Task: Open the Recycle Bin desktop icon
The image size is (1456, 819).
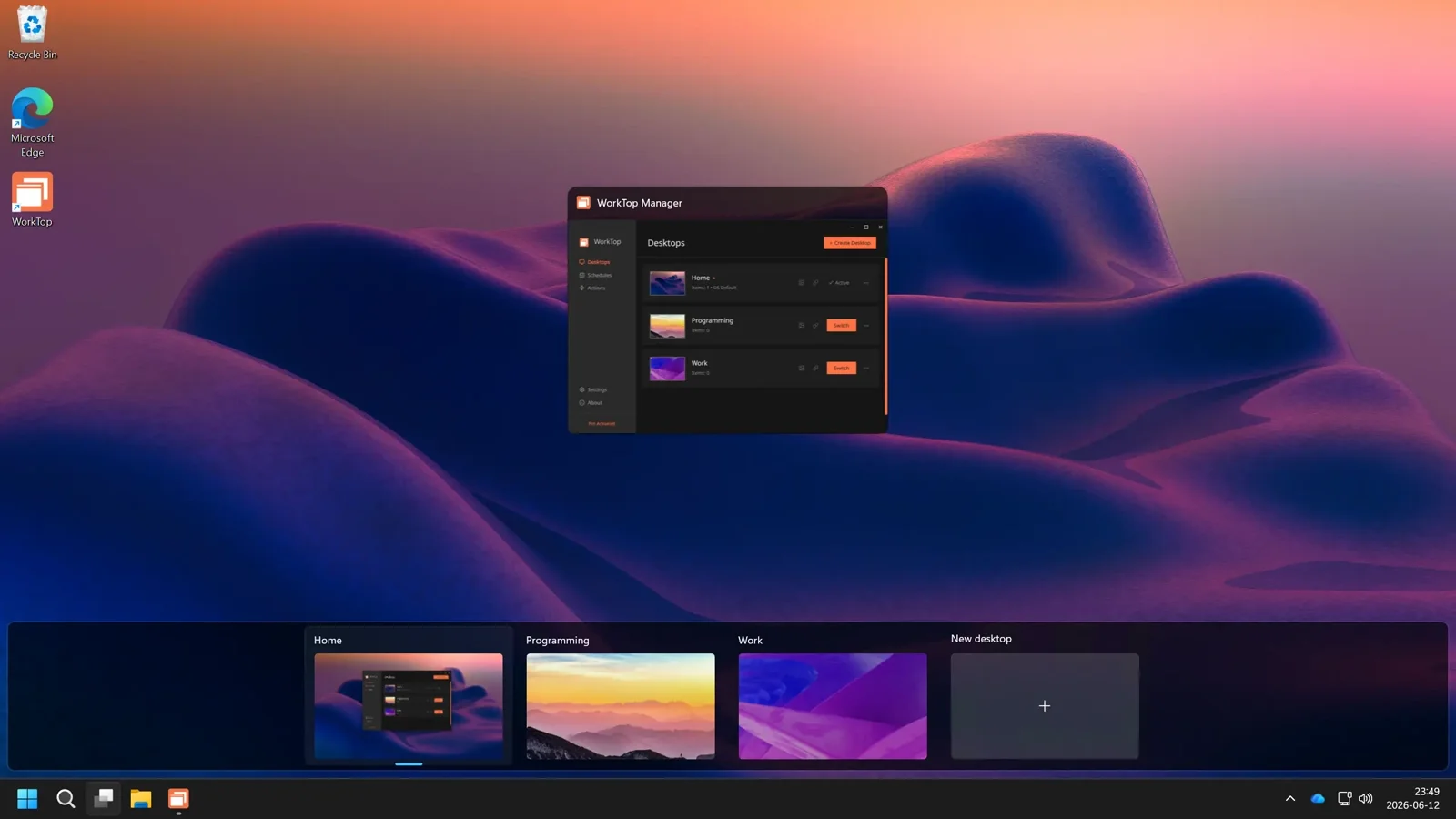Action: click(32, 33)
